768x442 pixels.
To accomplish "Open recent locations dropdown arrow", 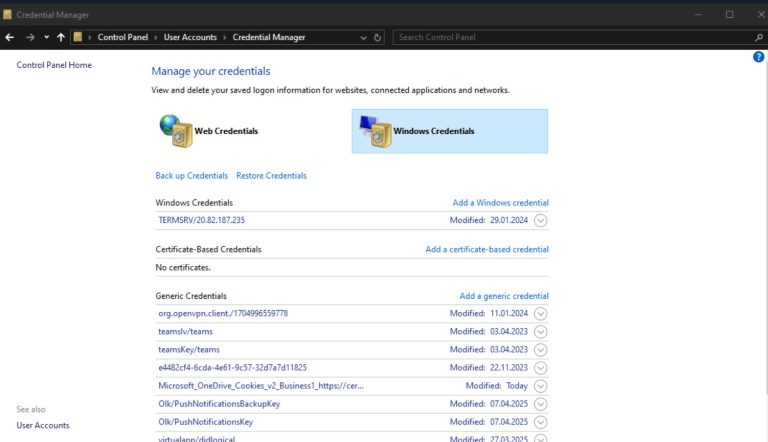I will [x=47, y=37].
